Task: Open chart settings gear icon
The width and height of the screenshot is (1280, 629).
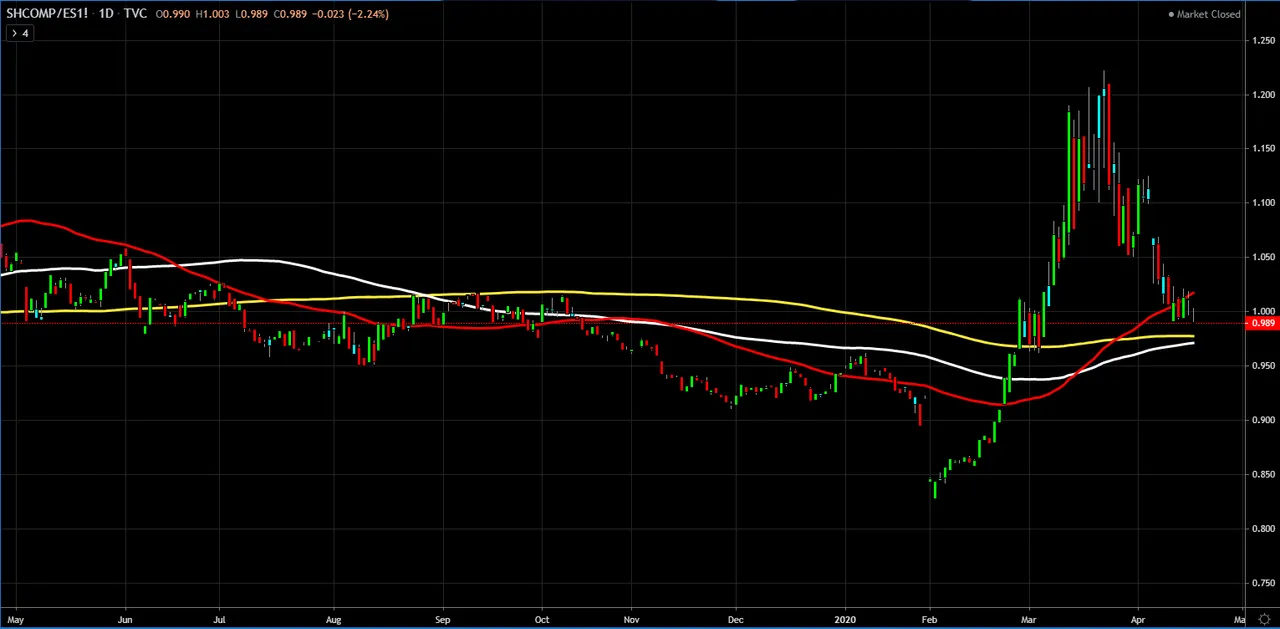Action: [1265, 619]
